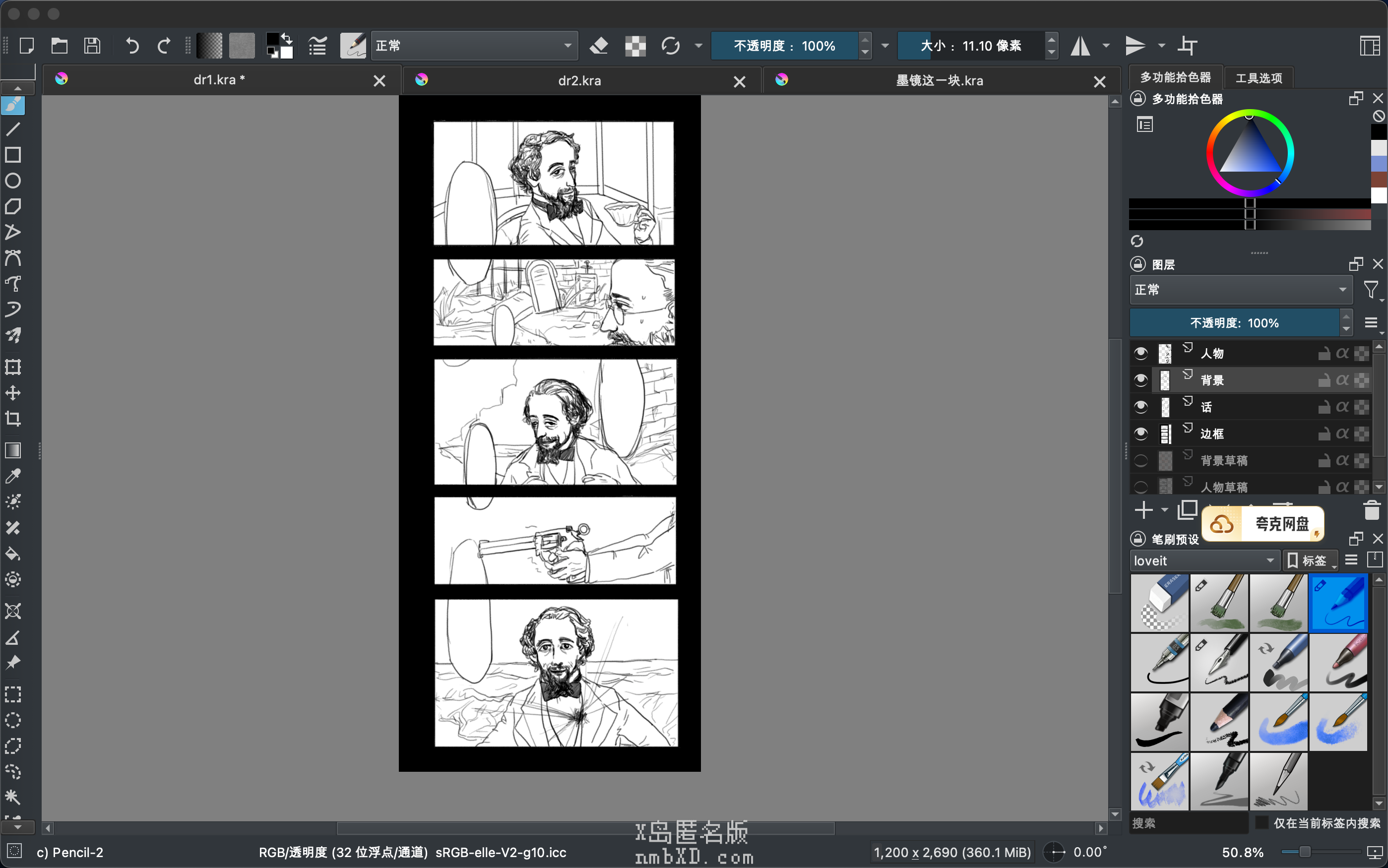The height and width of the screenshot is (868, 1388).
Task: Click the layer 不透明度 100% slider
Action: [x=1234, y=323]
